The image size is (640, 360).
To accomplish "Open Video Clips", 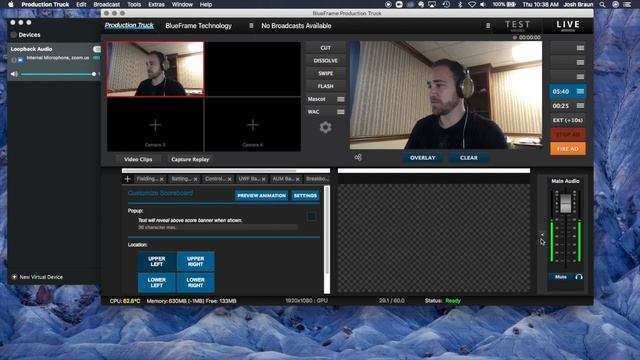I will [x=138, y=160].
